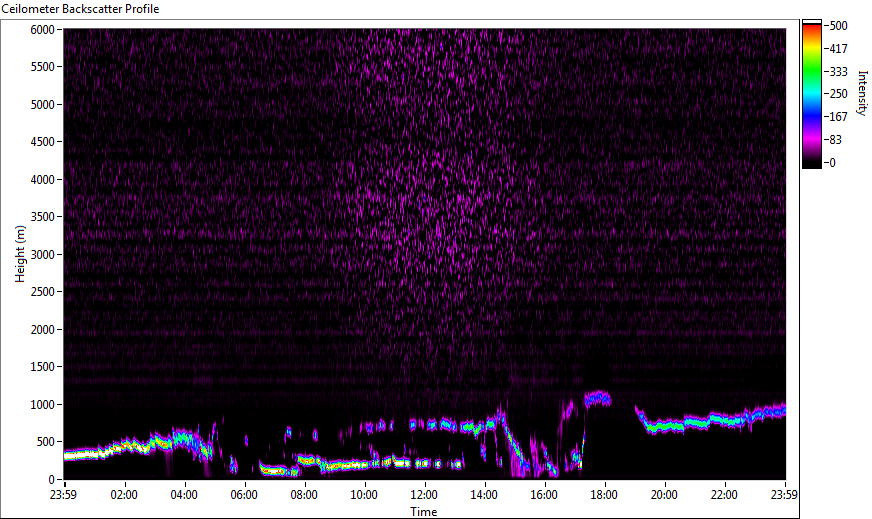Click the cloud band above the 22:00 tick
This screenshot has height=519, width=872.
pyautogui.click(x=724, y=419)
